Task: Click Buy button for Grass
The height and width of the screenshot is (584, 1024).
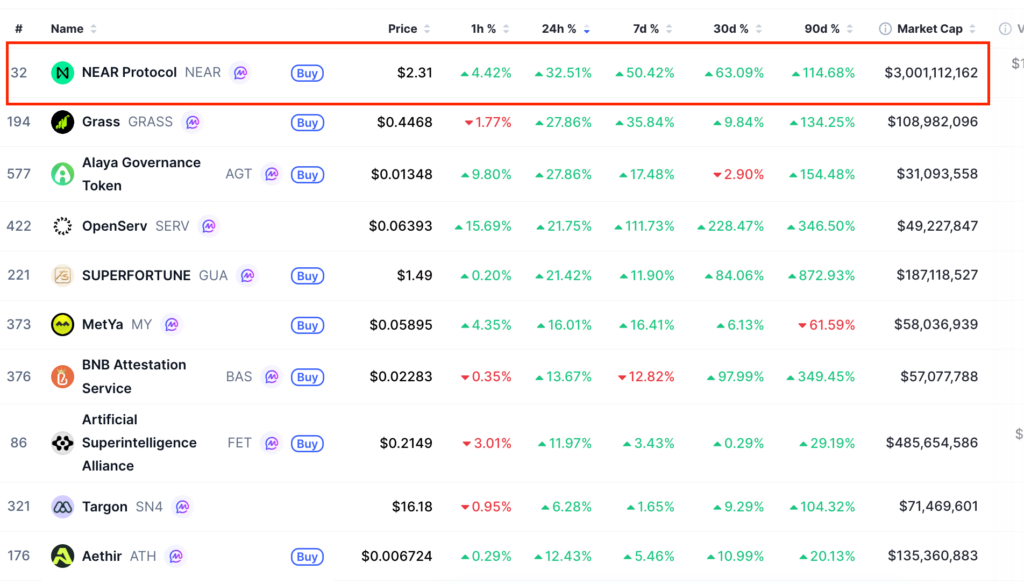Action: click(308, 123)
